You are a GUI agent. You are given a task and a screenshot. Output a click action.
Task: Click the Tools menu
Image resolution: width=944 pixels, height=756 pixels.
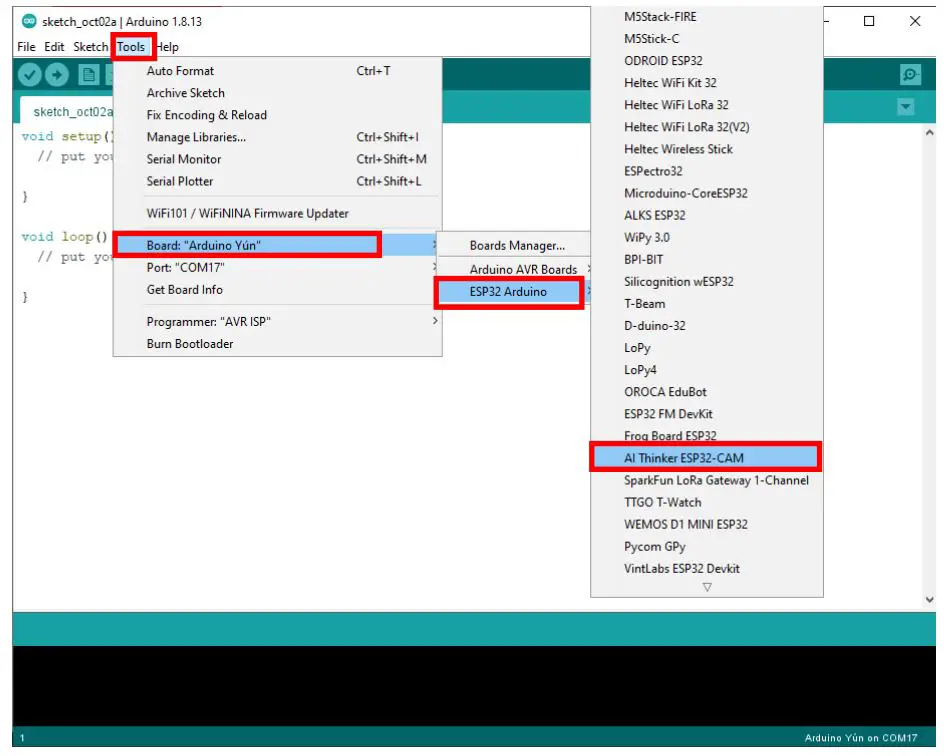tap(131, 47)
